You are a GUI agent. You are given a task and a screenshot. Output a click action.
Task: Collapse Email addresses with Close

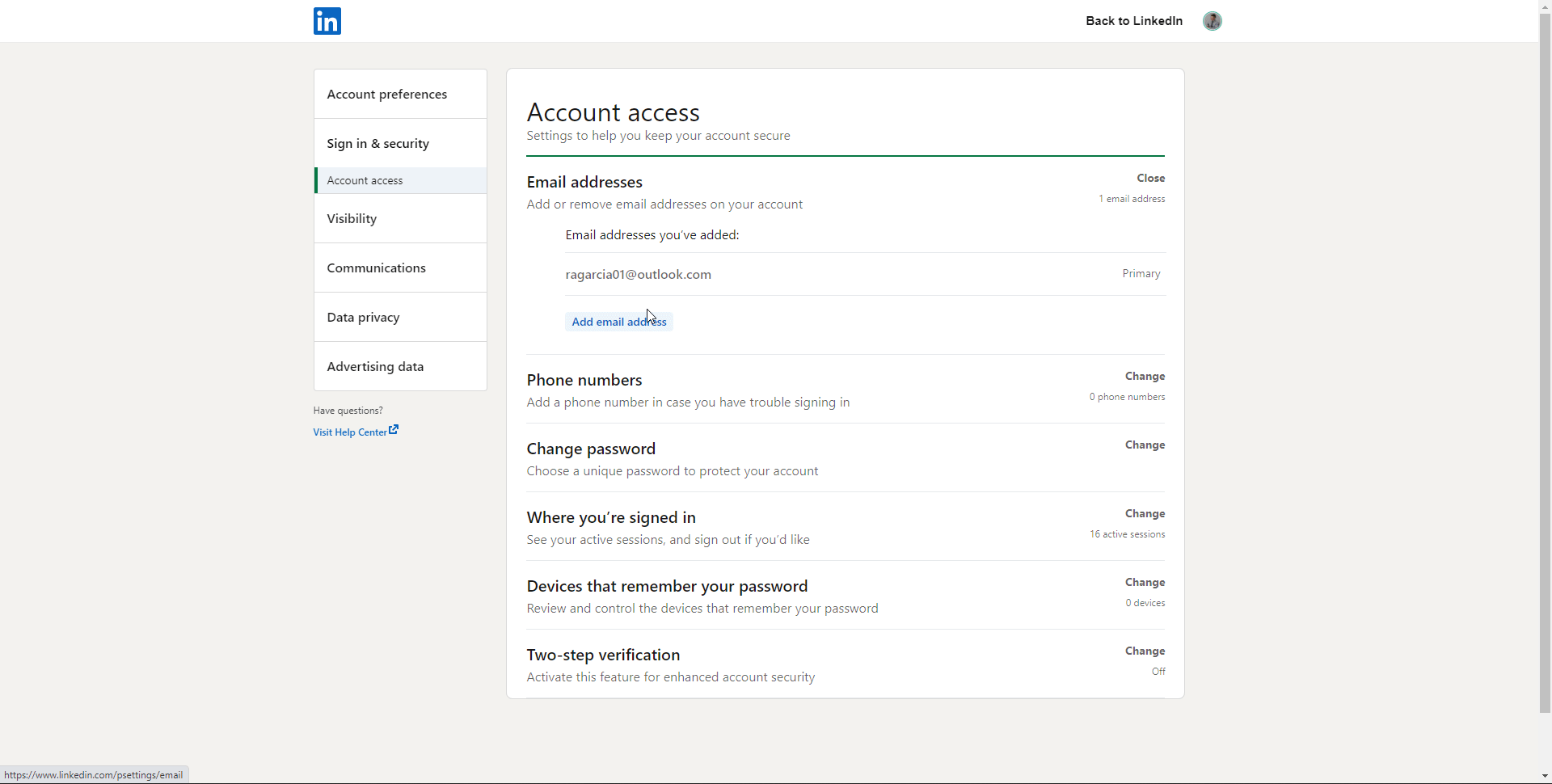(1150, 179)
